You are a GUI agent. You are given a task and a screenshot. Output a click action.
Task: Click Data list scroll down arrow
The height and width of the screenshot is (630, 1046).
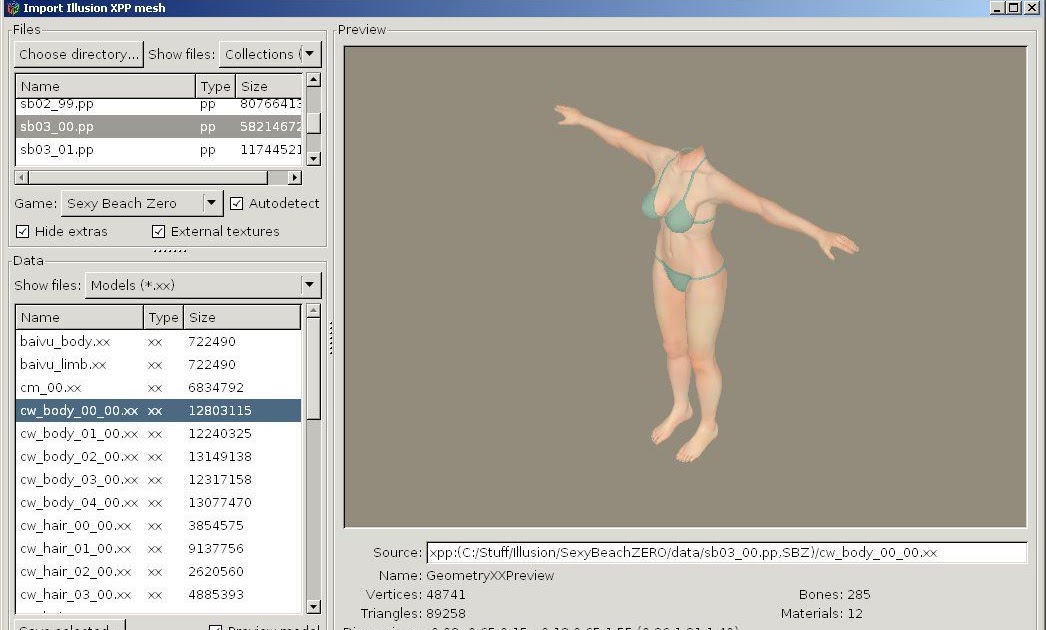(314, 607)
